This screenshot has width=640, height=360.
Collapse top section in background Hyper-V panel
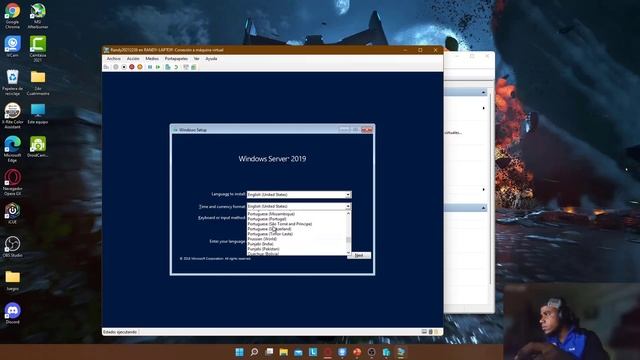pyautogui.click(x=483, y=93)
